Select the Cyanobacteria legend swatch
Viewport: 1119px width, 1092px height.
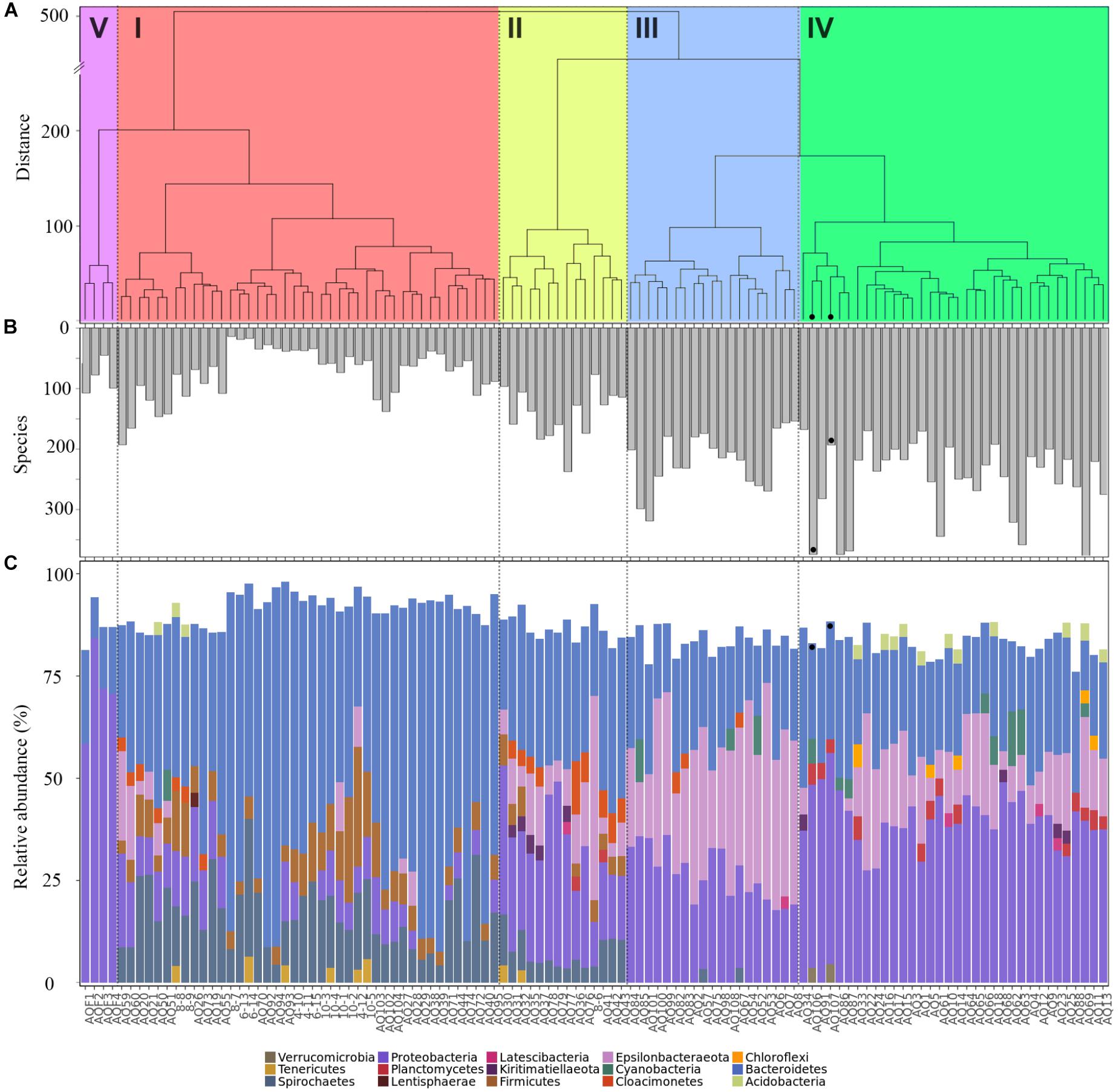pyautogui.click(x=609, y=1070)
